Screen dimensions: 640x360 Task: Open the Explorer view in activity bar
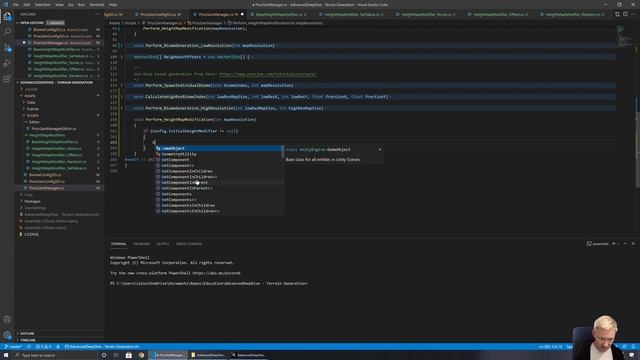(x=7, y=16)
